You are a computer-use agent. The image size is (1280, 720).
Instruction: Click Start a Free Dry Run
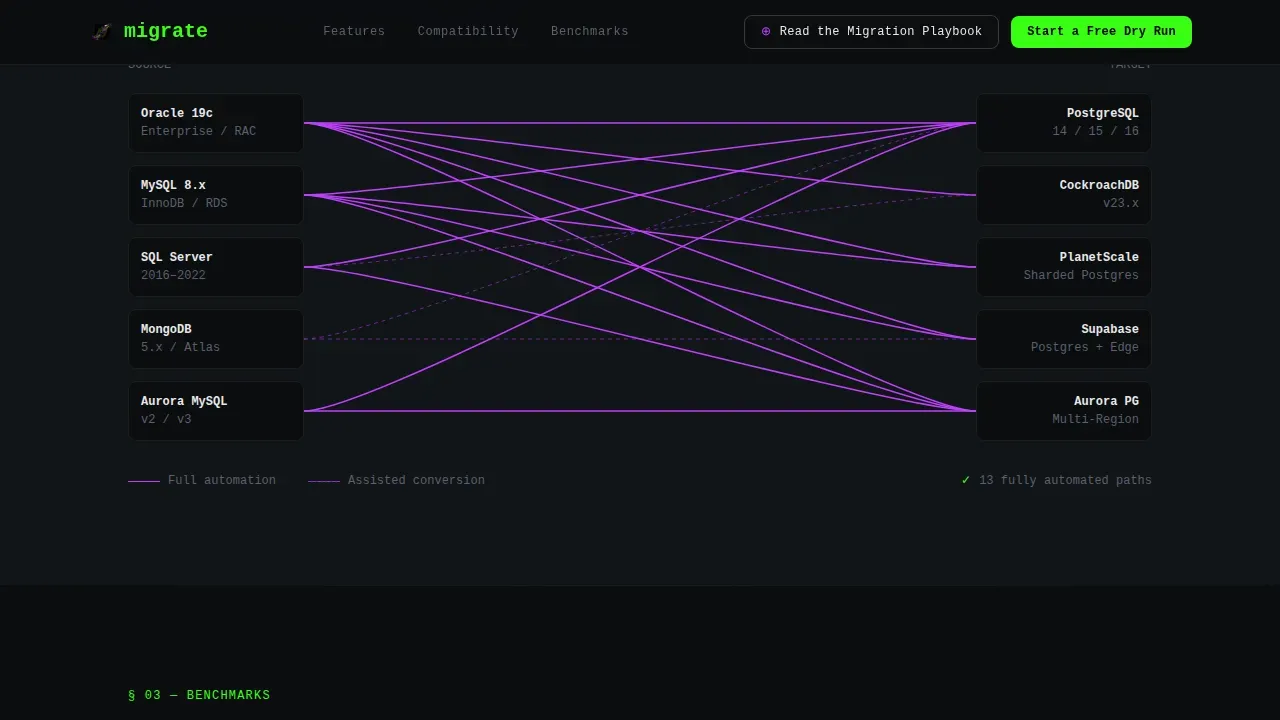click(x=1101, y=32)
